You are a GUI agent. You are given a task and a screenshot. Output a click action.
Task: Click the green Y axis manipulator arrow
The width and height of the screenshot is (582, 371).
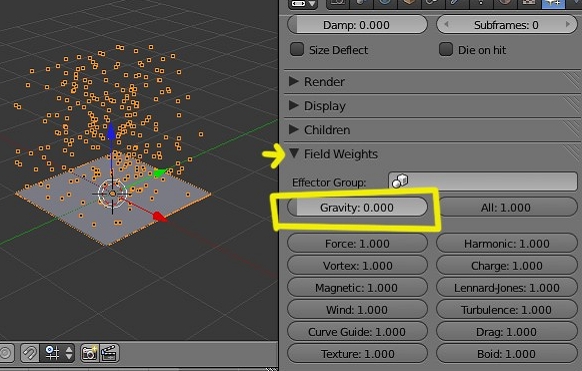pyautogui.click(x=161, y=173)
